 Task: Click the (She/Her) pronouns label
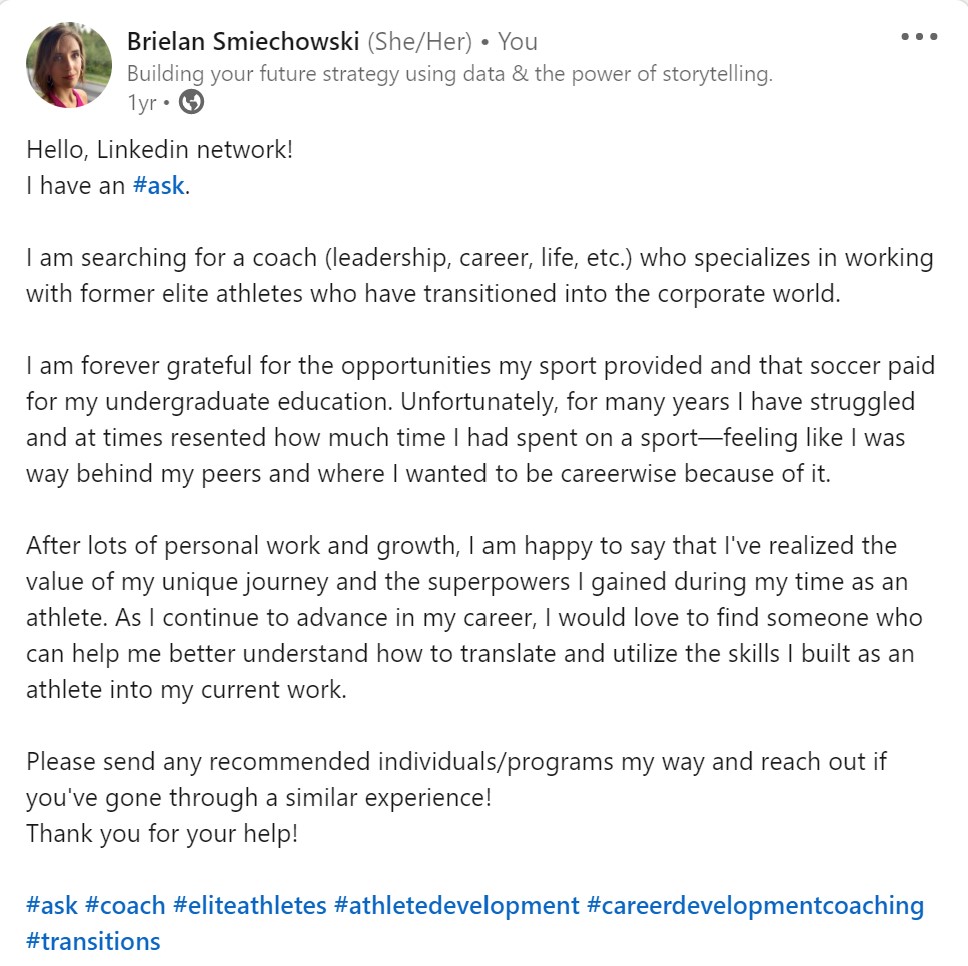point(417,42)
